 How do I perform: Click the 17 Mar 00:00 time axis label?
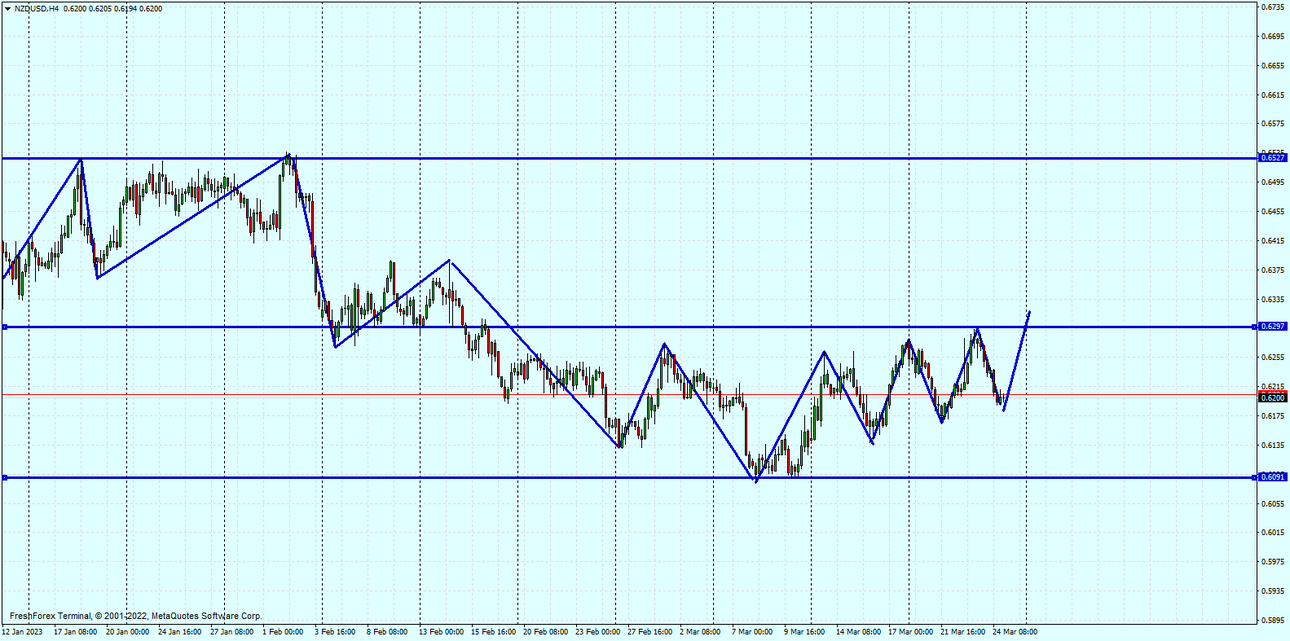[x=911, y=632]
